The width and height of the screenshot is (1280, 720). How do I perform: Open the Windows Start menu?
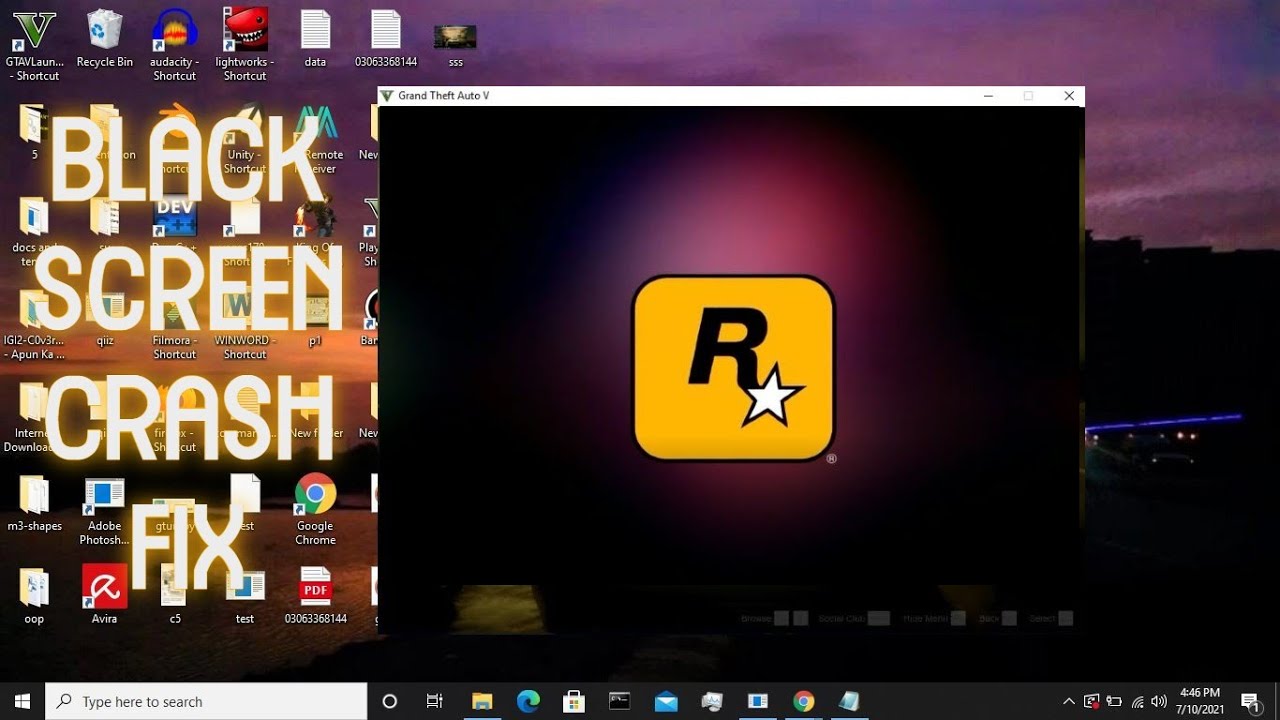(x=22, y=701)
